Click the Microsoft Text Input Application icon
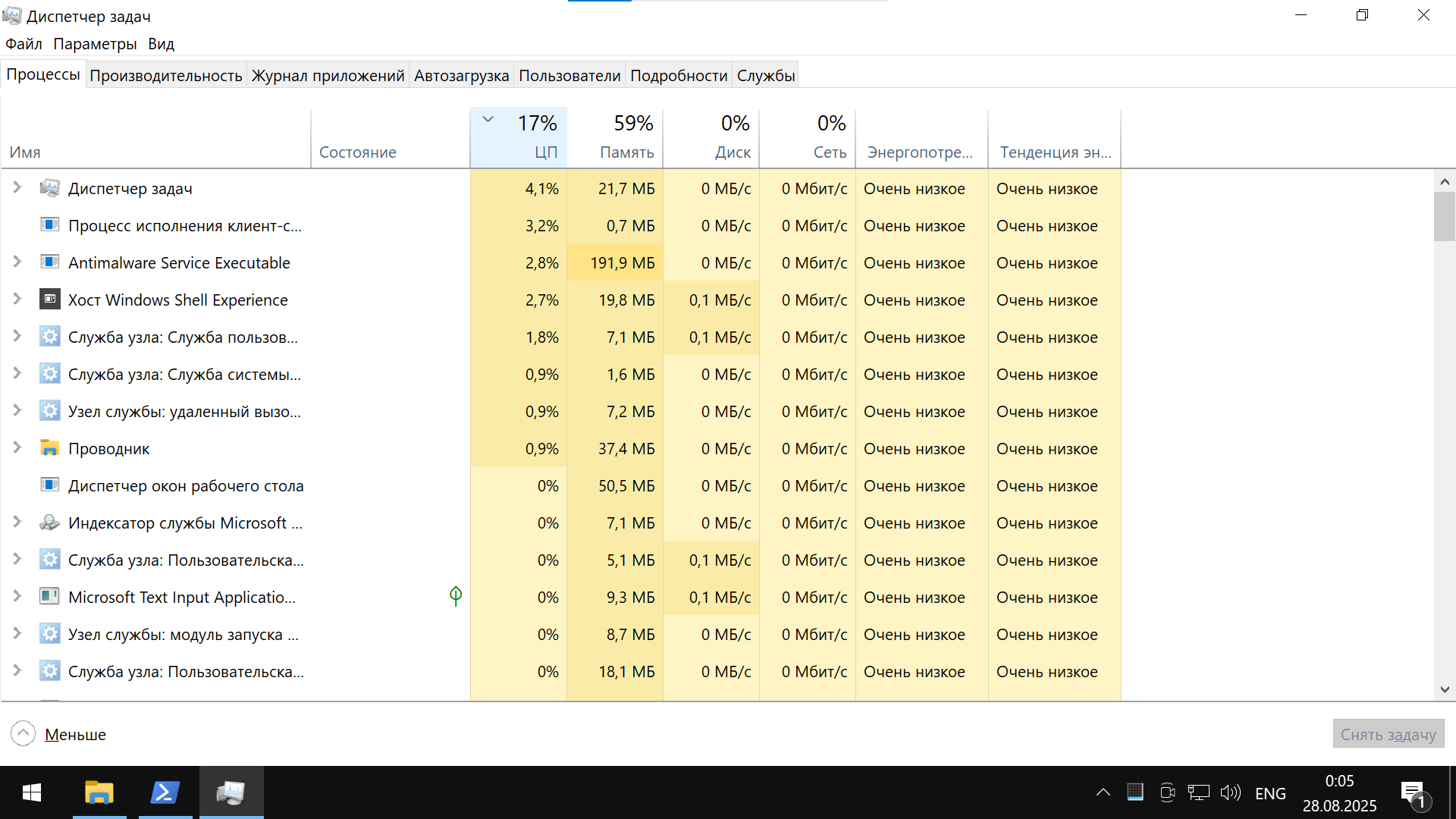1456x819 pixels. [49, 597]
